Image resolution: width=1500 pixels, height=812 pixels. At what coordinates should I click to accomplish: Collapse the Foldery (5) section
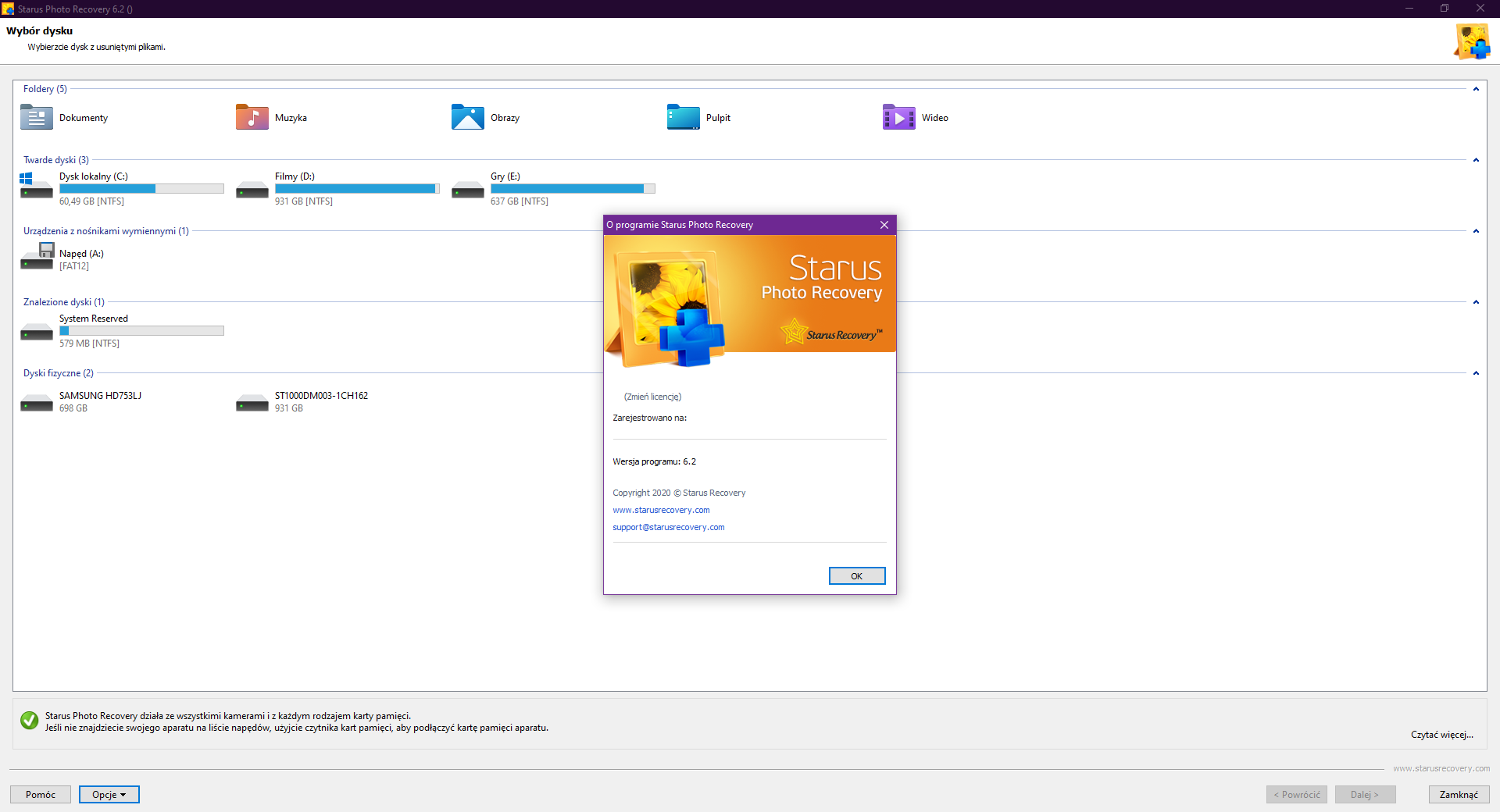[1476, 89]
